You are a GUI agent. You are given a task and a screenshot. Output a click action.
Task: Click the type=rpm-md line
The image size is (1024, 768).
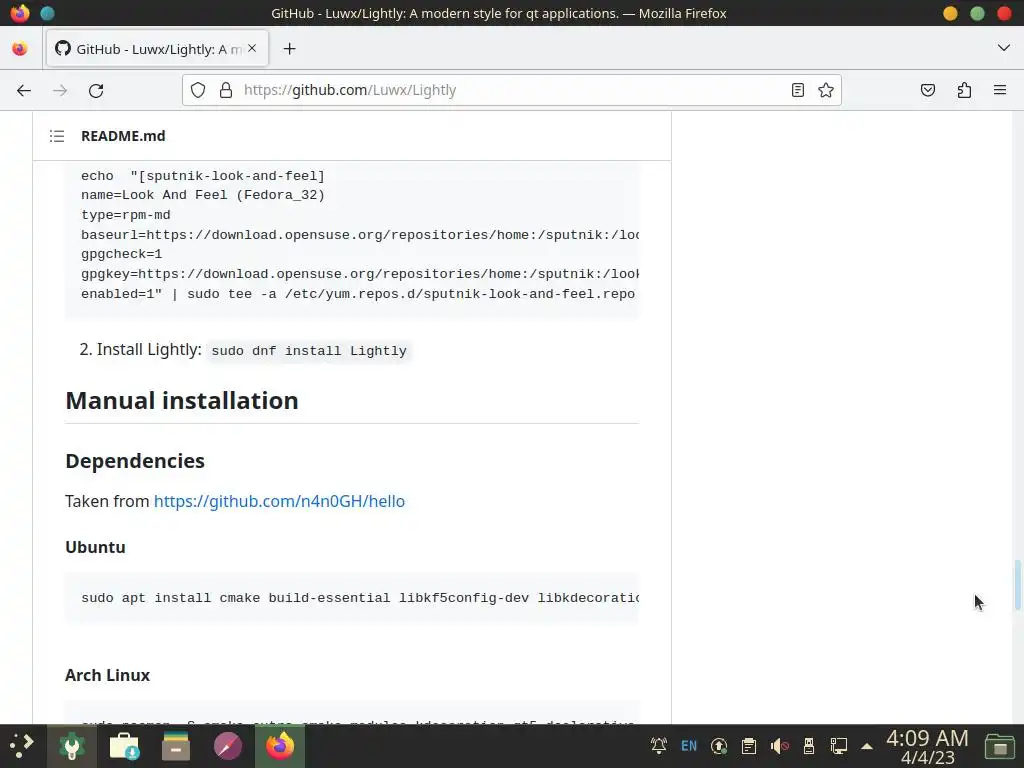(x=125, y=215)
